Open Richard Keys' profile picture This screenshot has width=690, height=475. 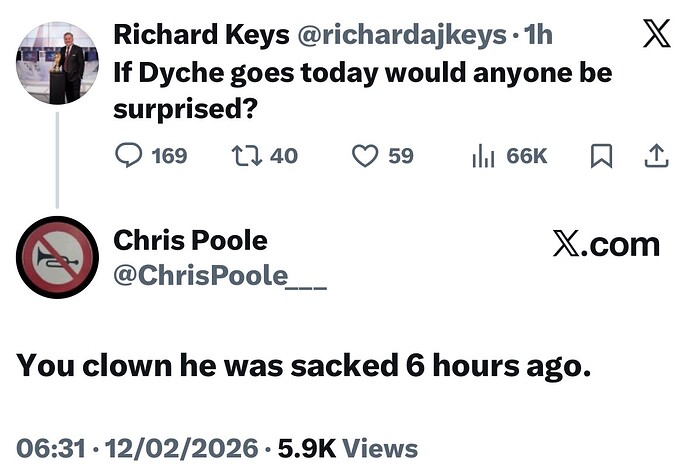pos(57,63)
